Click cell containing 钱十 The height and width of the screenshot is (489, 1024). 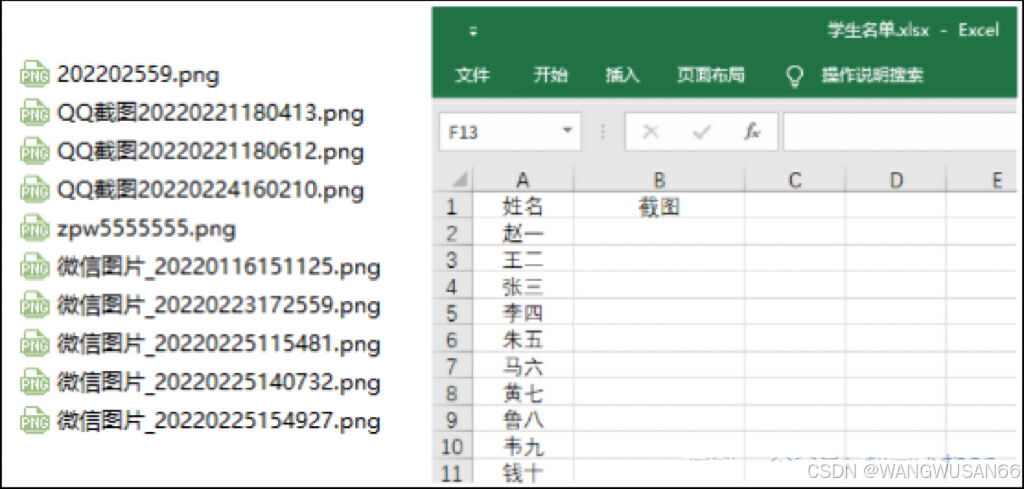click(x=522, y=472)
